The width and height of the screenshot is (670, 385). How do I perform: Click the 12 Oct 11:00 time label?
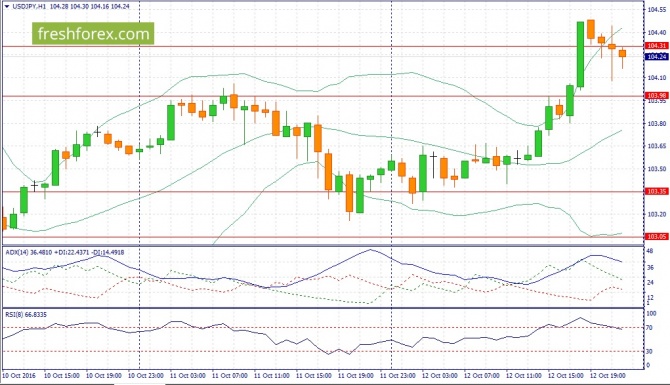[523, 376]
